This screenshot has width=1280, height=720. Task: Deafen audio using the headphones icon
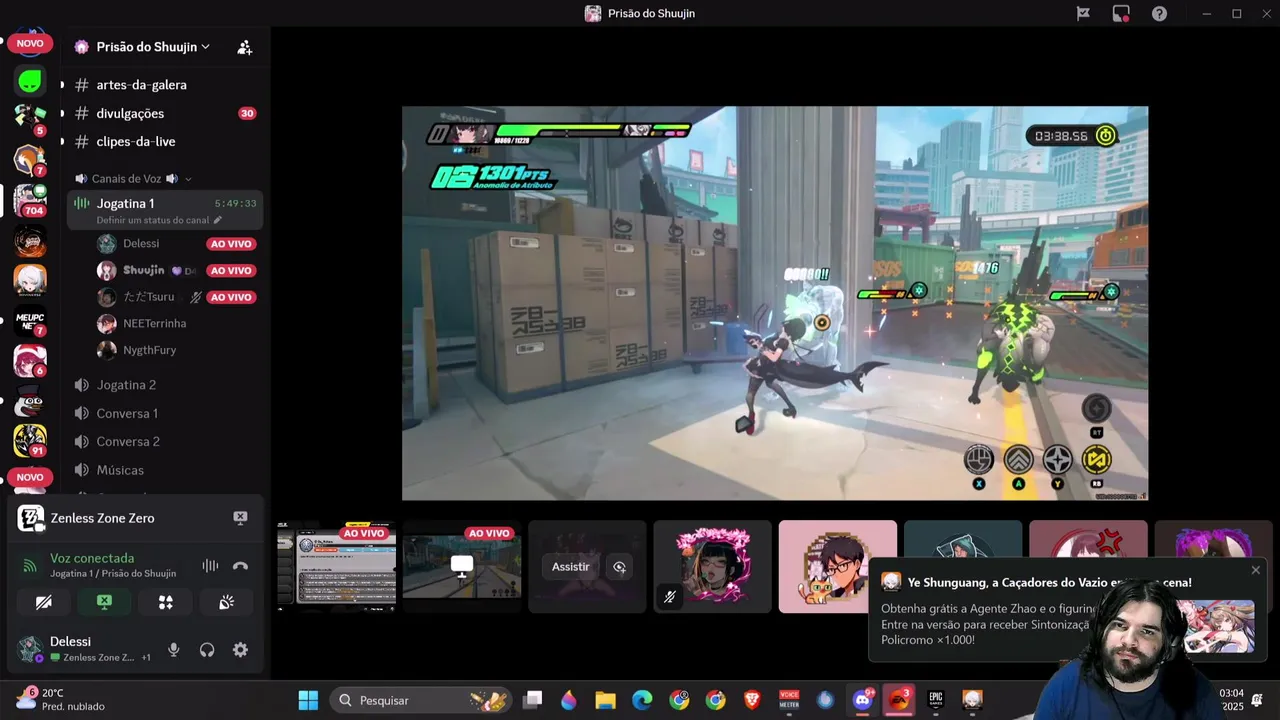(207, 650)
